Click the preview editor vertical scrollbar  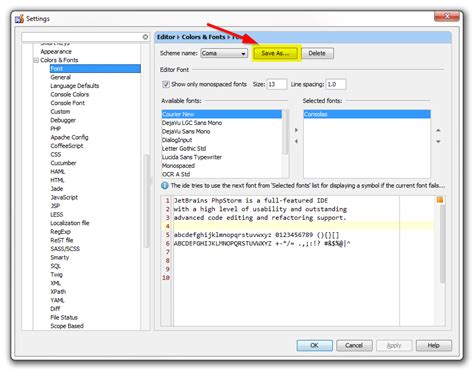point(442,244)
